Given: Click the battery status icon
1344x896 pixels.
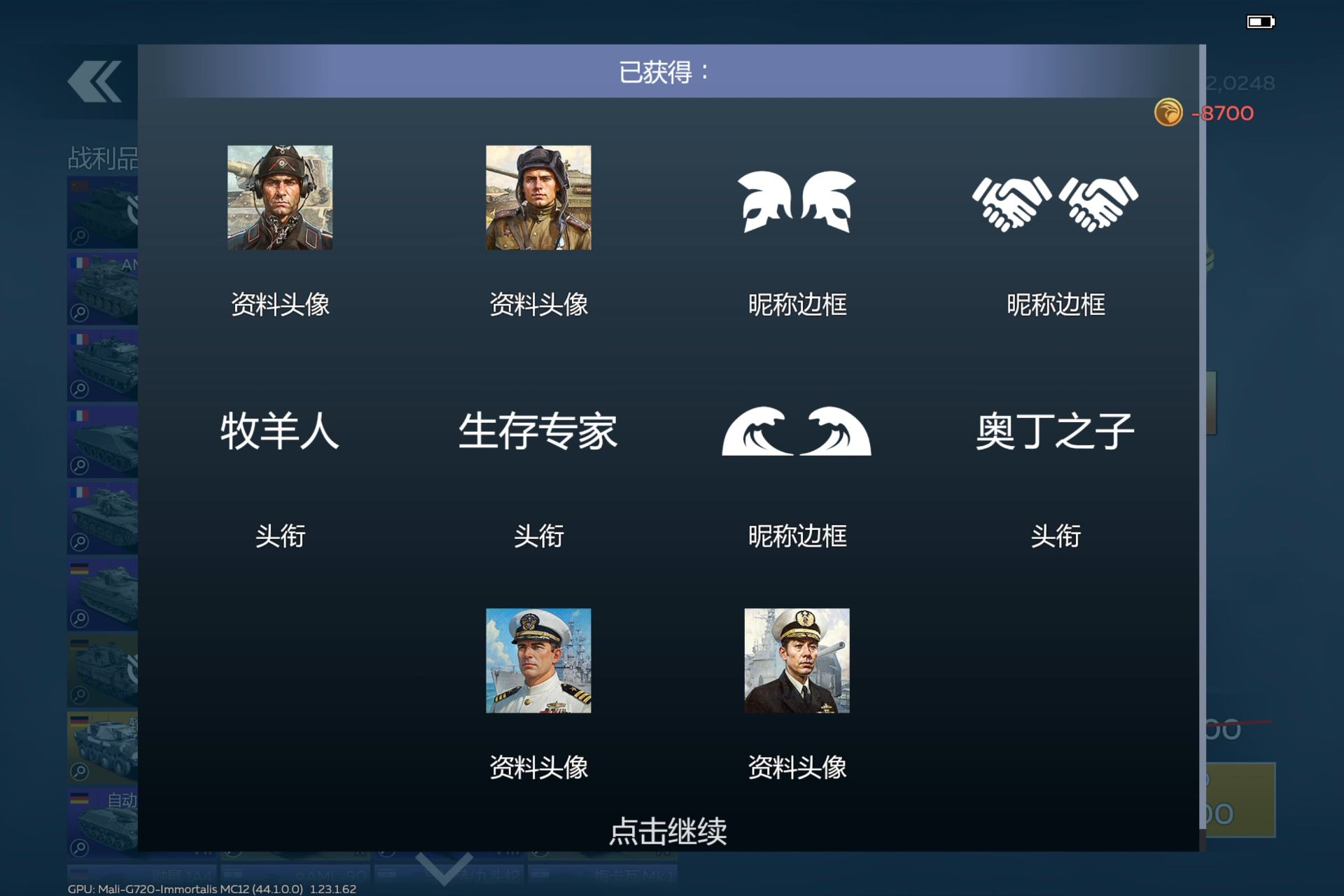Looking at the screenshot, I should [x=1261, y=22].
